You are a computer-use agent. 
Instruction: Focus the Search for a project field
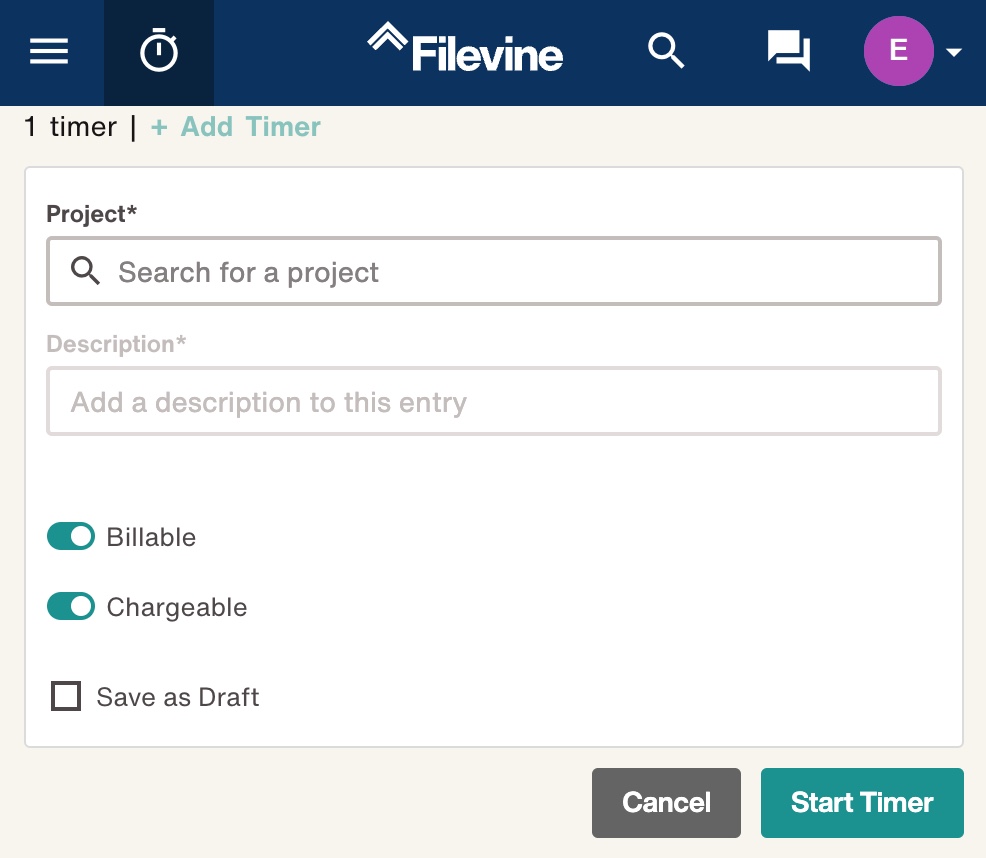[520, 272]
